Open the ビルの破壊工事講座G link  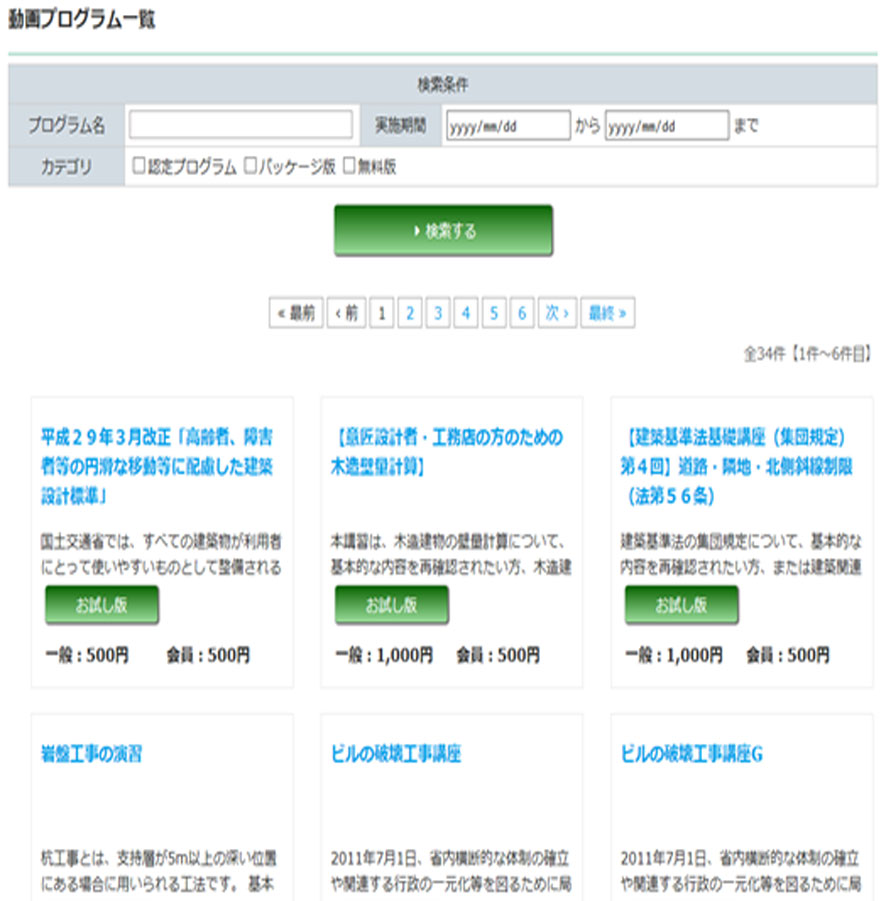(692, 754)
